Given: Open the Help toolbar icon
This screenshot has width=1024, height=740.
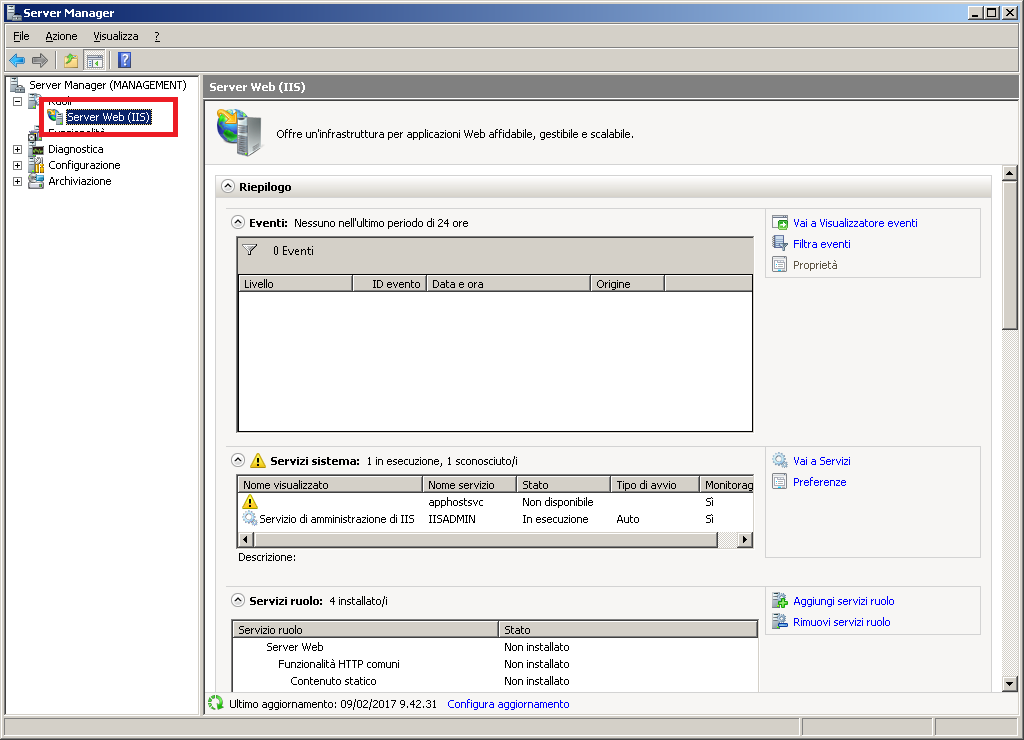Looking at the screenshot, I should click(x=125, y=61).
